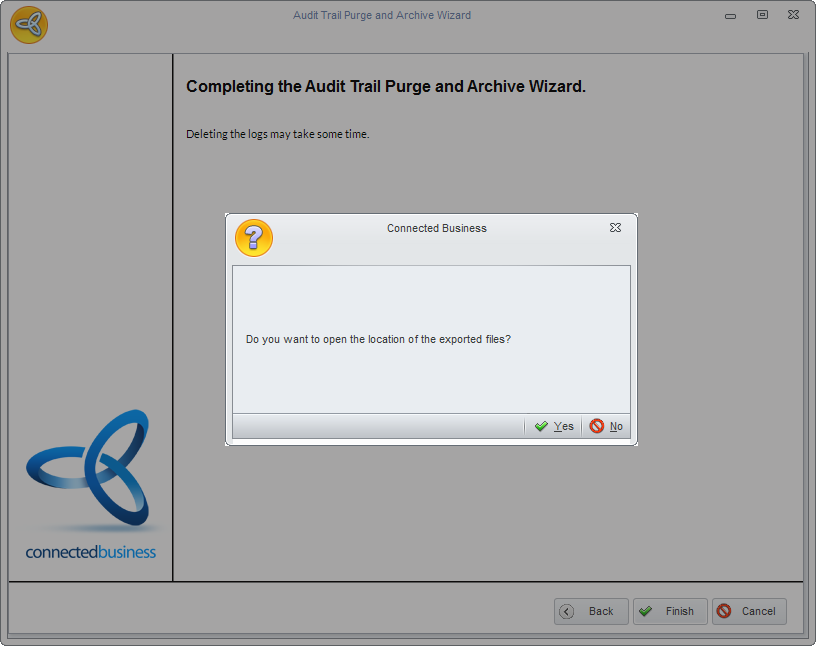The image size is (816, 646).
Task: Maximize the Audit Trail wizard window
Action: [762, 15]
